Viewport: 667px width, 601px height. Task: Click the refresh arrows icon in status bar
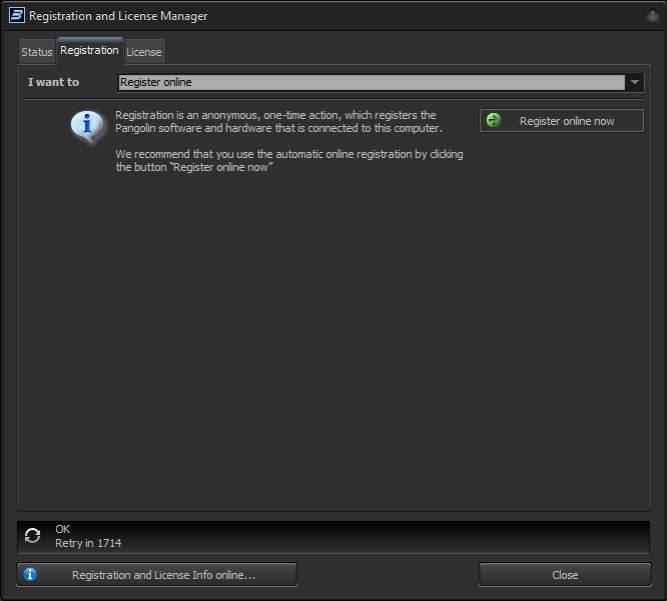point(33,536)
